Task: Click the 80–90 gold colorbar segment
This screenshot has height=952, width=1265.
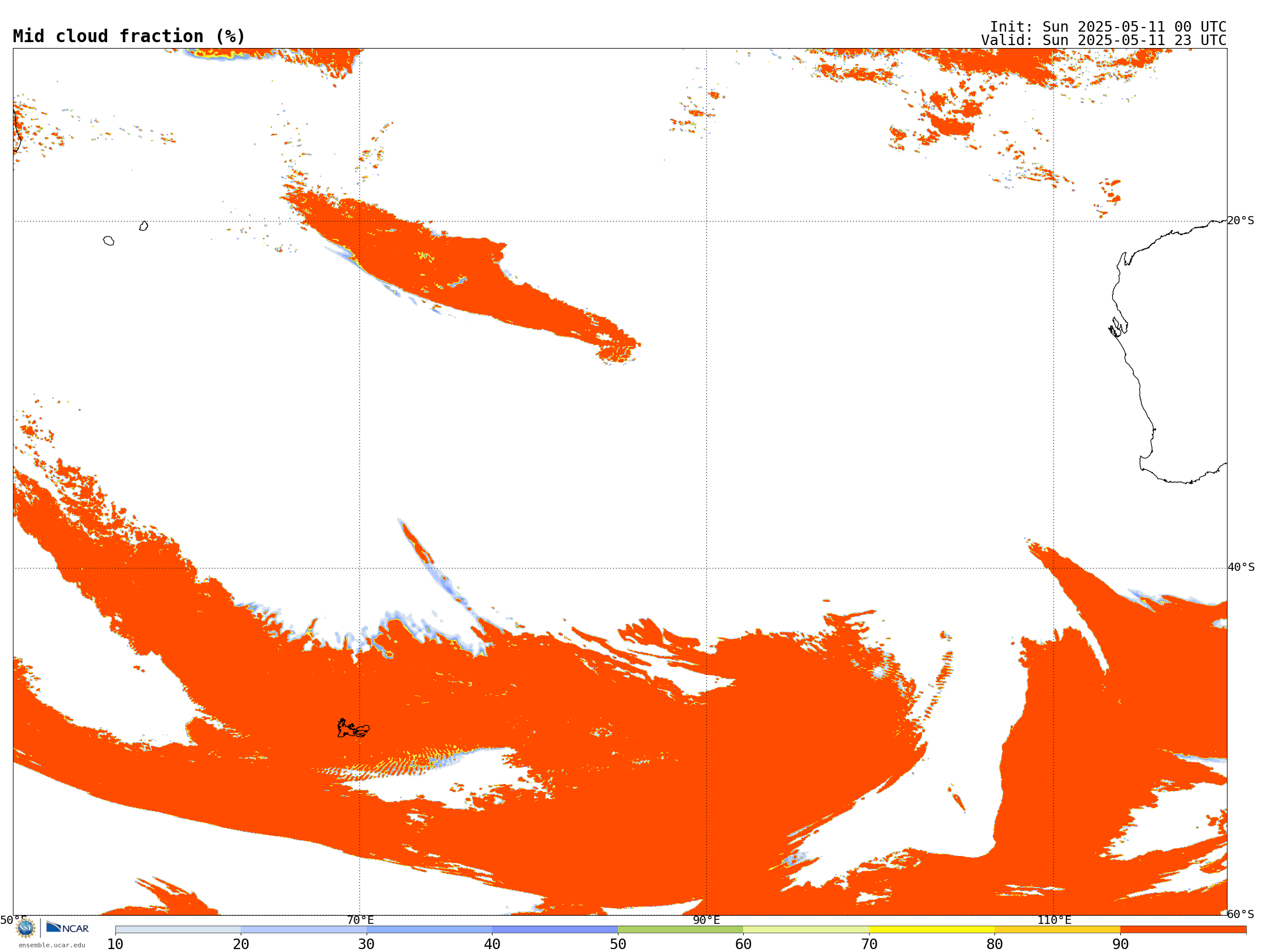Action: pos(1057,930)
